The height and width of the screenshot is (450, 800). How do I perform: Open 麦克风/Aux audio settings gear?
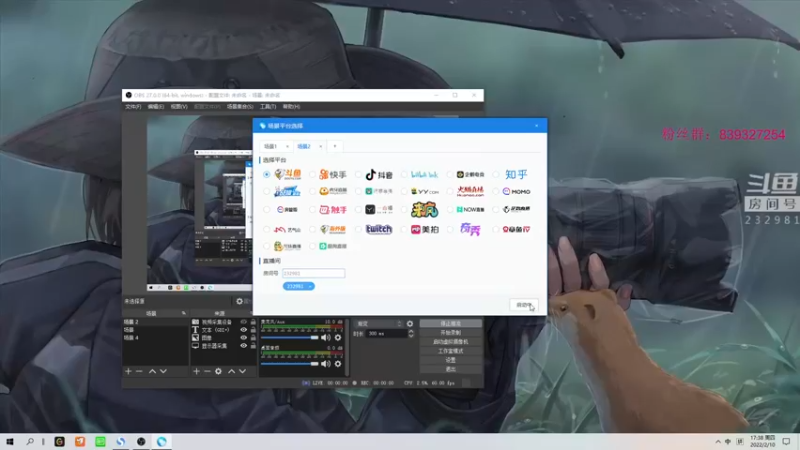338,337
